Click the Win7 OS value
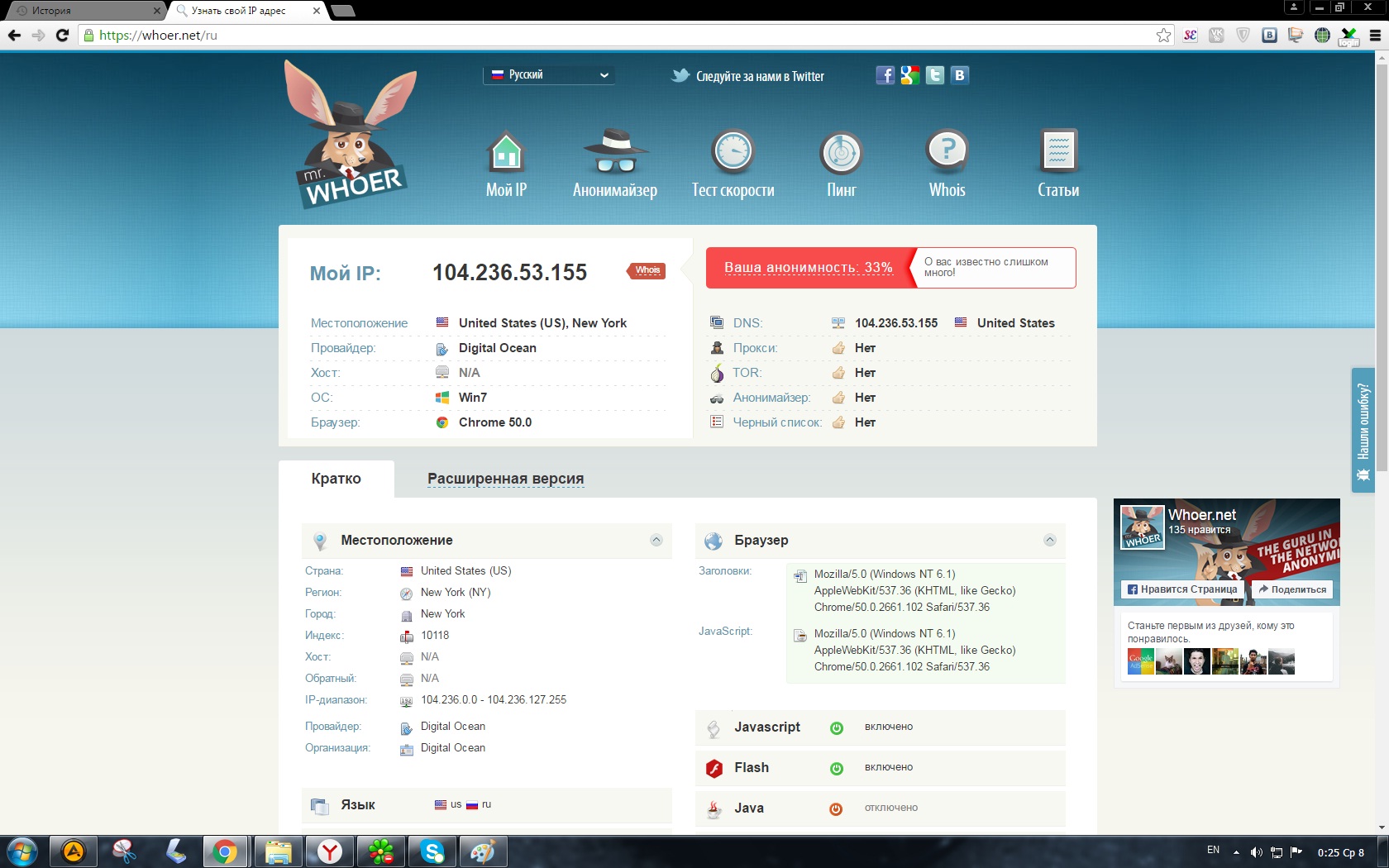The width and height of the screenshot is (1389, 868). (x=473, y=398)
